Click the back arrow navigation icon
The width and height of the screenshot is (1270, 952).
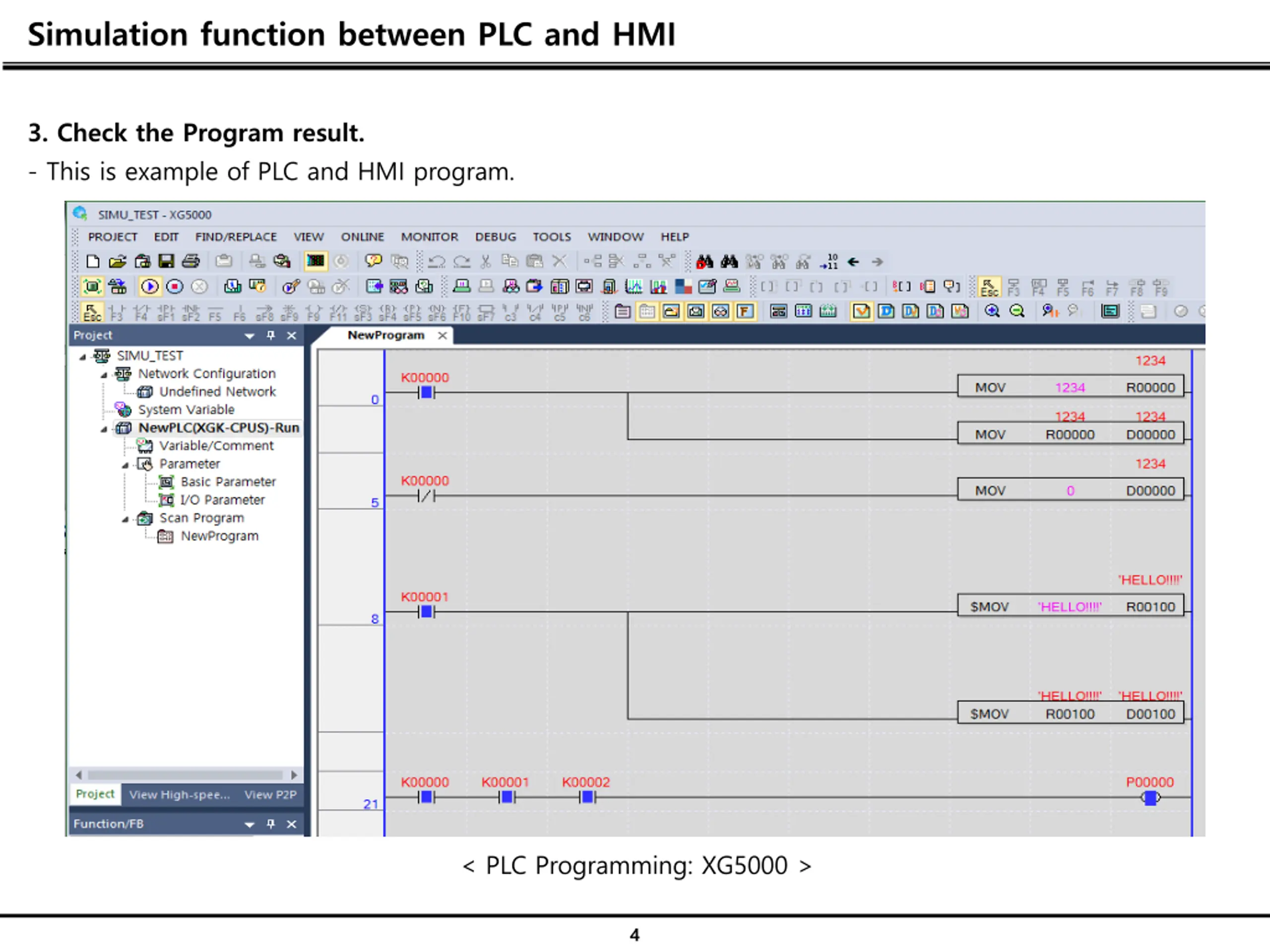coord(853,262)
